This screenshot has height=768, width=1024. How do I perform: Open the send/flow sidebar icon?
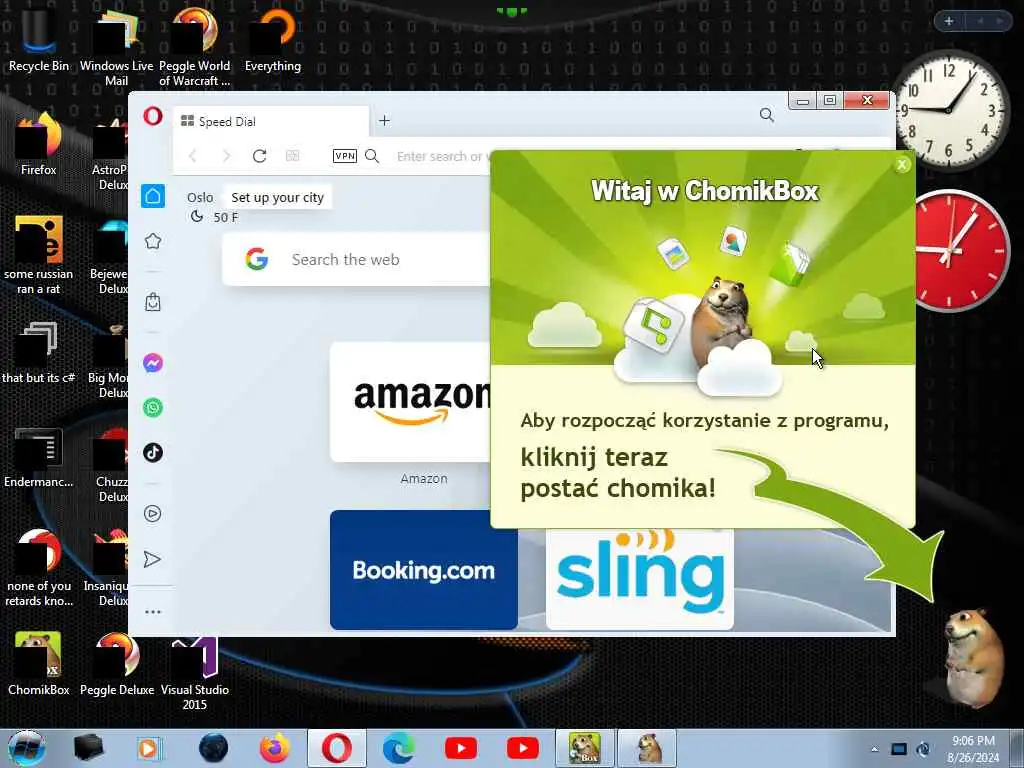point(152,559)
